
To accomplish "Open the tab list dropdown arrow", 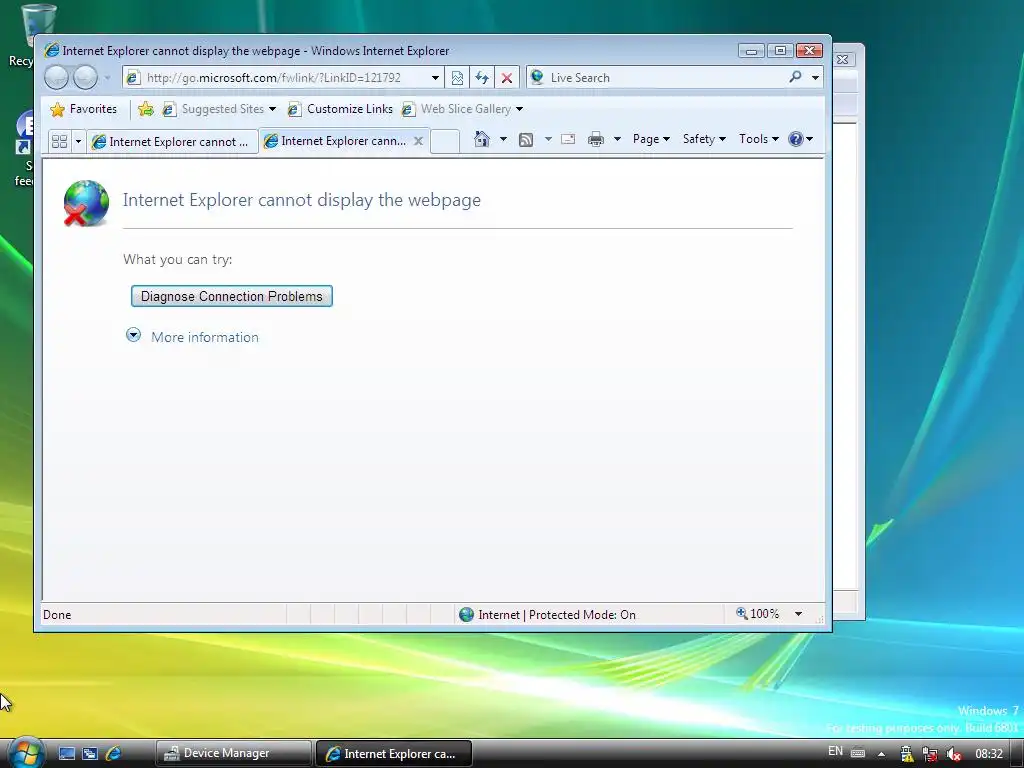I will [x=78, y=141].
